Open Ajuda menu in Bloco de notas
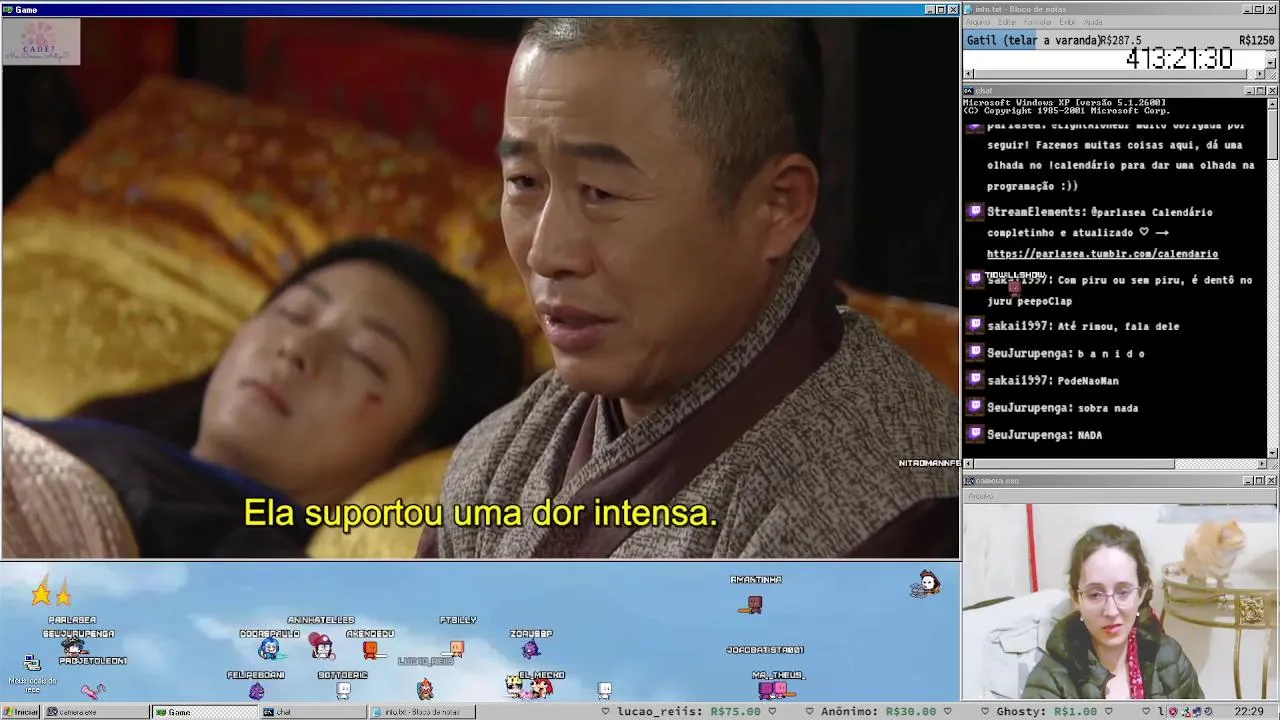This screenshot has height=720, width=1280. [x=1093, y=22]
